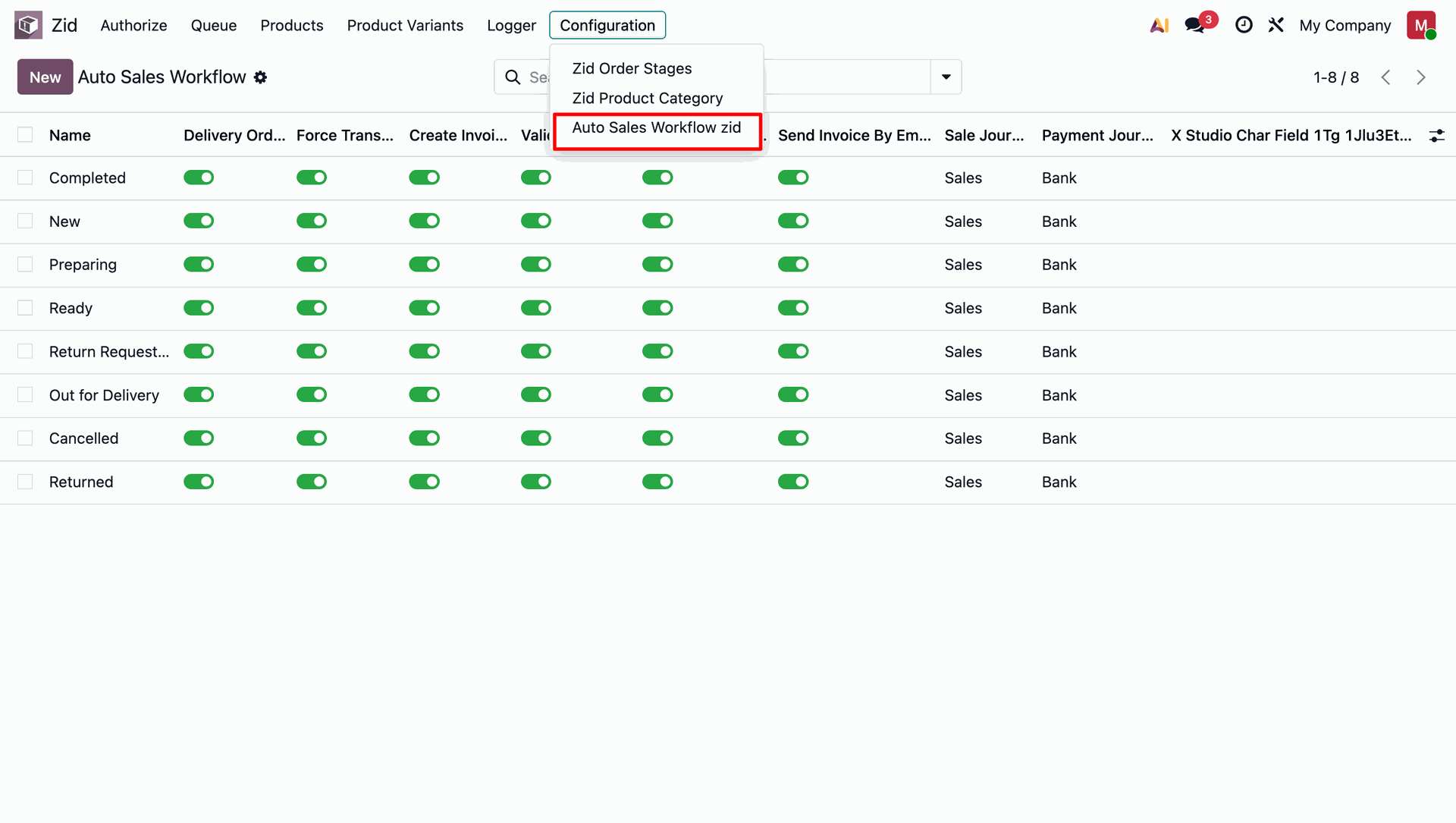Screen dimensions: 1456x823
Task: Sort by Create Invoice column header
Action: tap(458, 135)
